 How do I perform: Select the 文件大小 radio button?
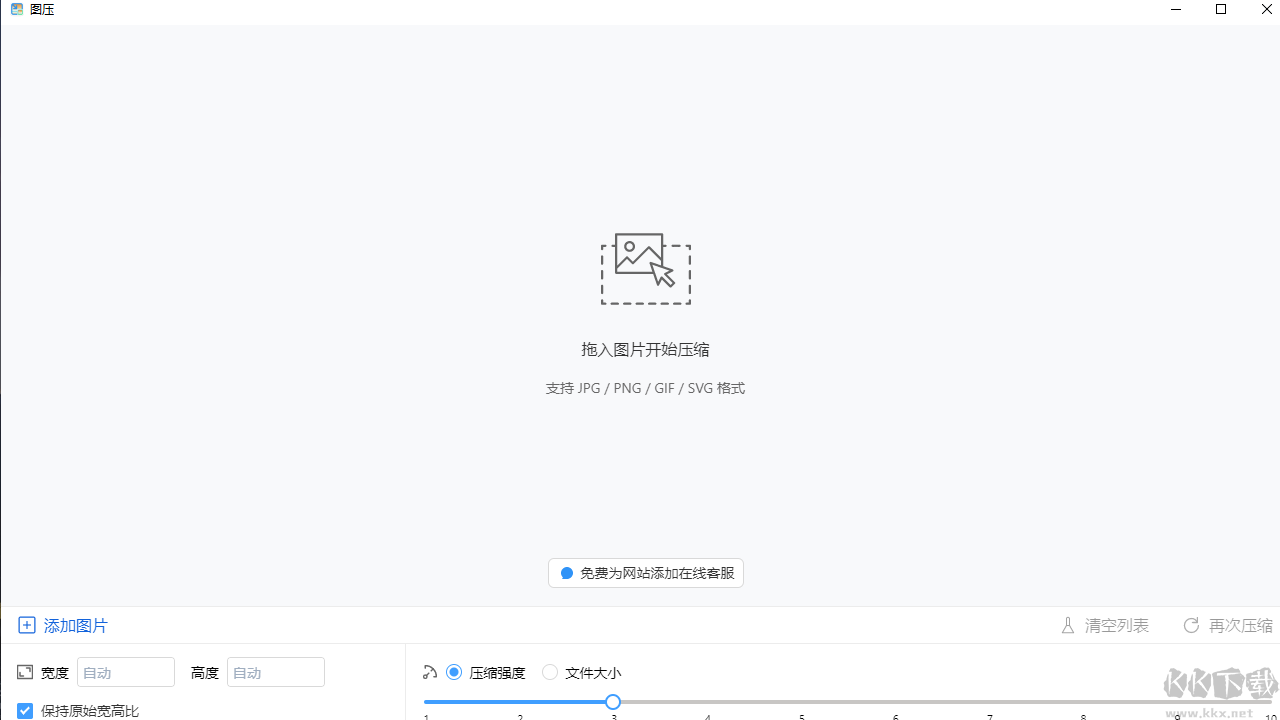click(550, 672)
